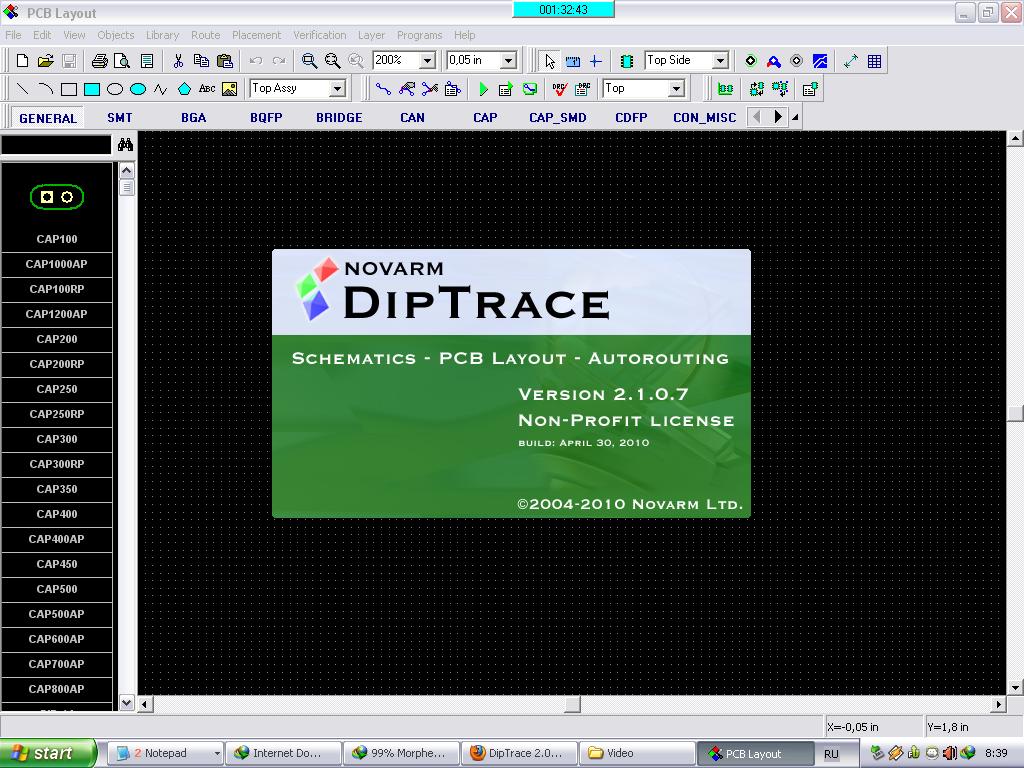Switch to the BRIDGE library tab
1024x768 pixels.
pos(339,118)
